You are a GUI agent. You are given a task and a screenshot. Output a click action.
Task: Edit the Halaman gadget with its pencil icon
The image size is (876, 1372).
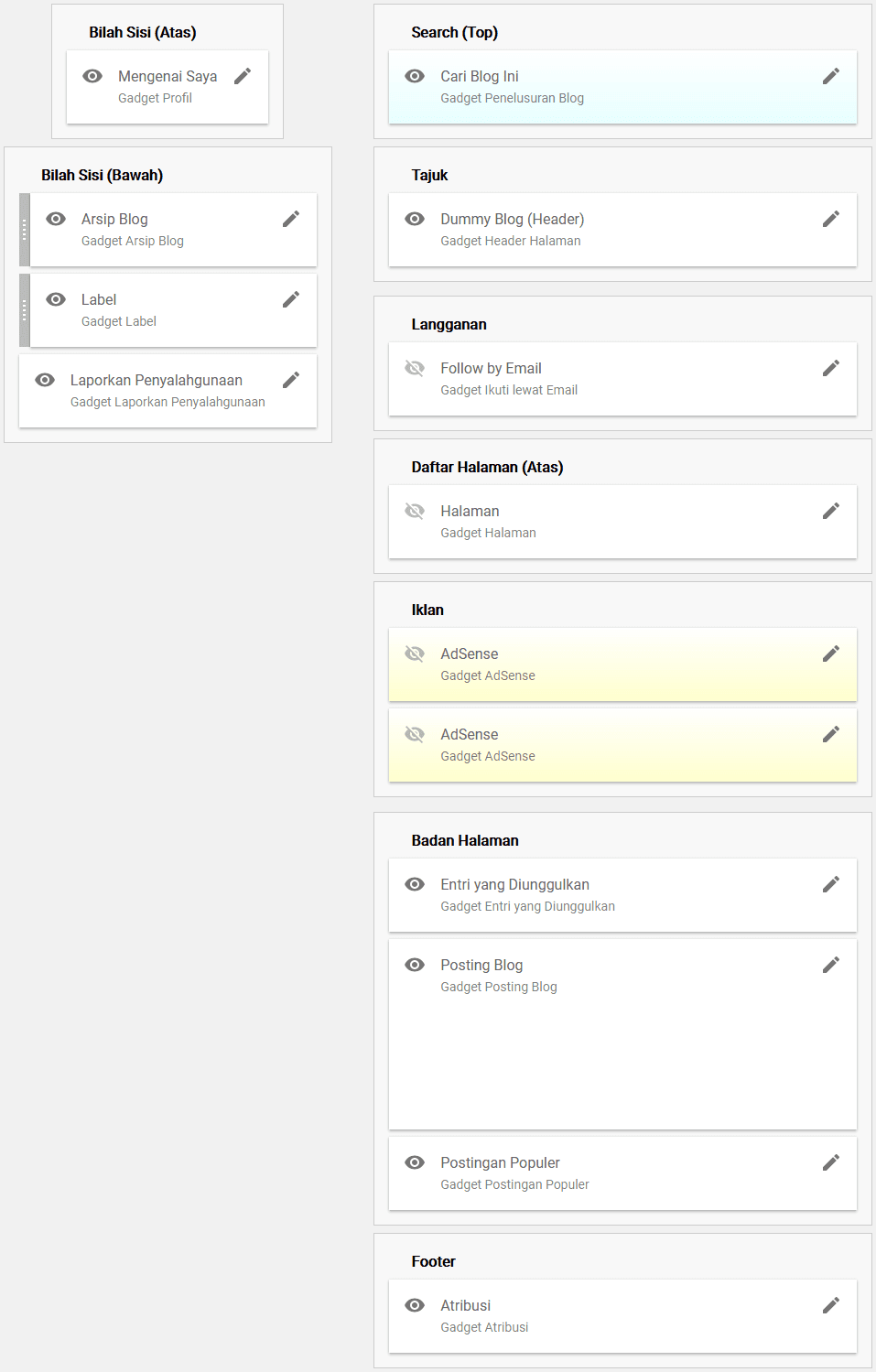[831, 511]
